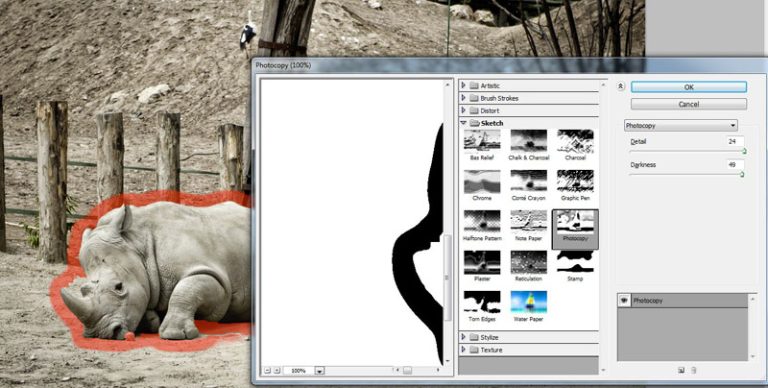Click the Detail slider track

tap(687, 151)
